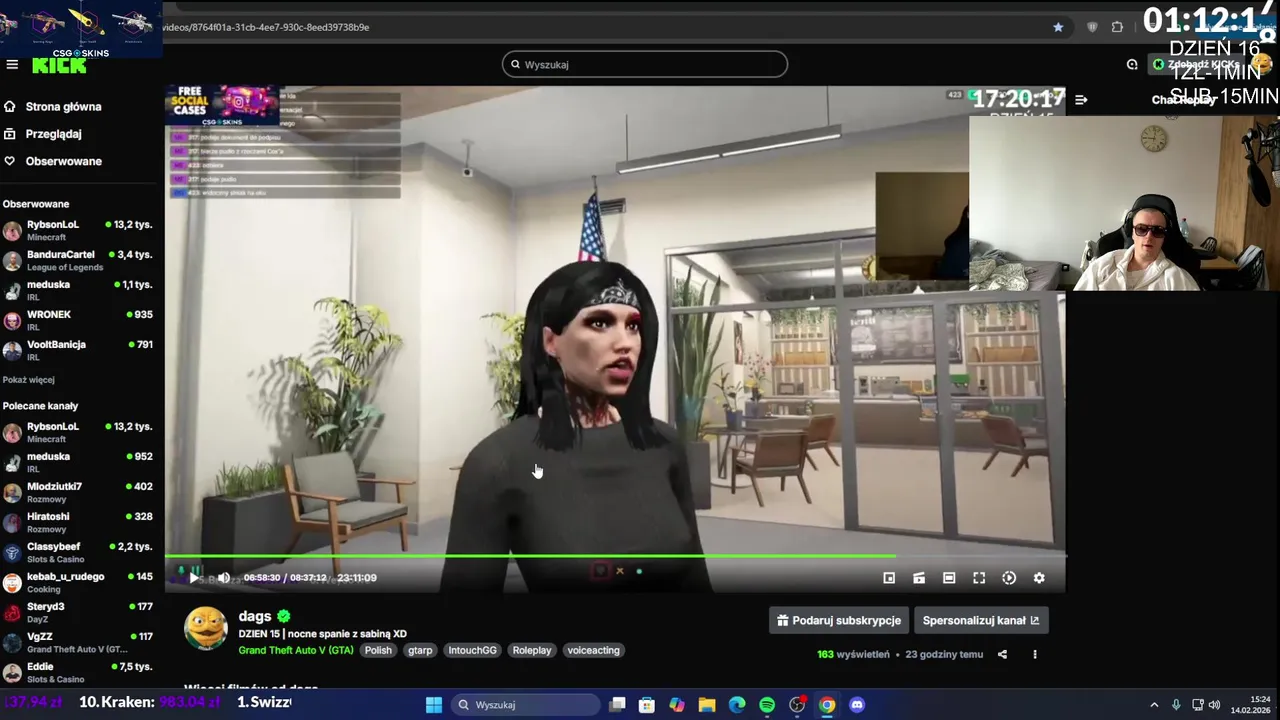This screenshot has height=720, width=1280.
Task: Open video player settings gear
Action: [x=1039, y=578]
